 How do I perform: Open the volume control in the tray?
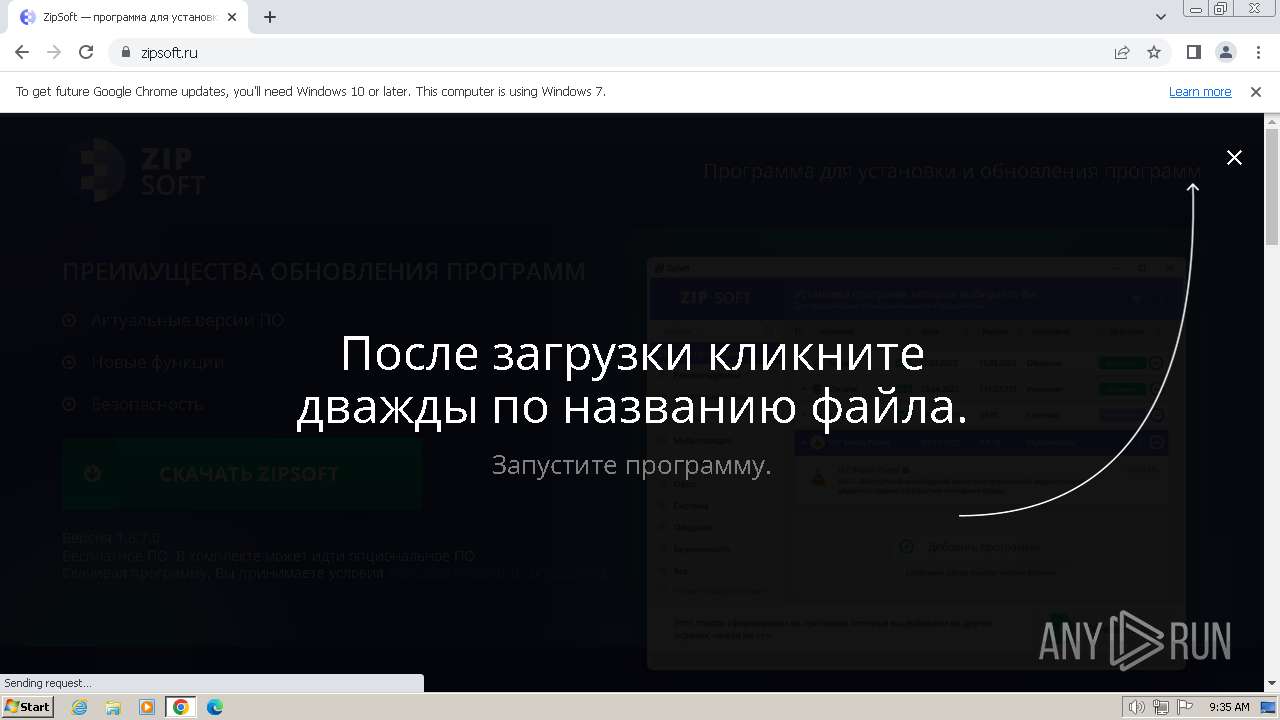[x=1137, y=707]
